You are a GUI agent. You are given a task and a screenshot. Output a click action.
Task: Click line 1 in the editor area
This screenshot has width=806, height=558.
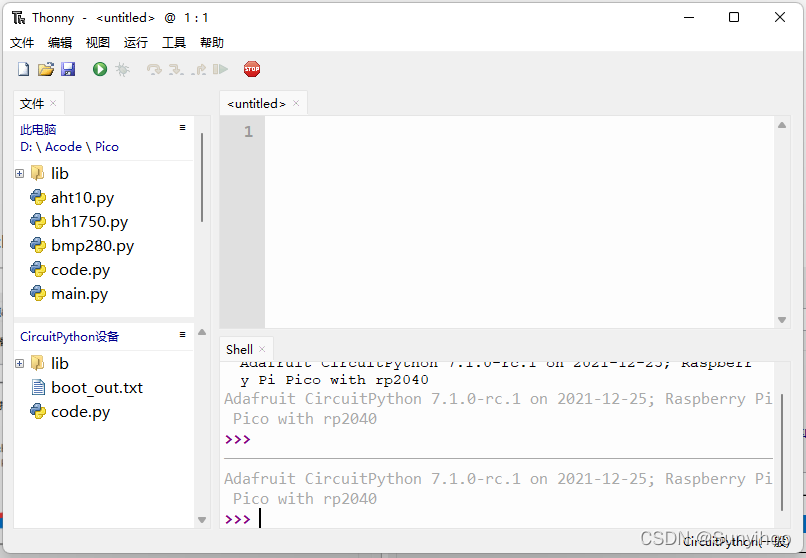519,132
